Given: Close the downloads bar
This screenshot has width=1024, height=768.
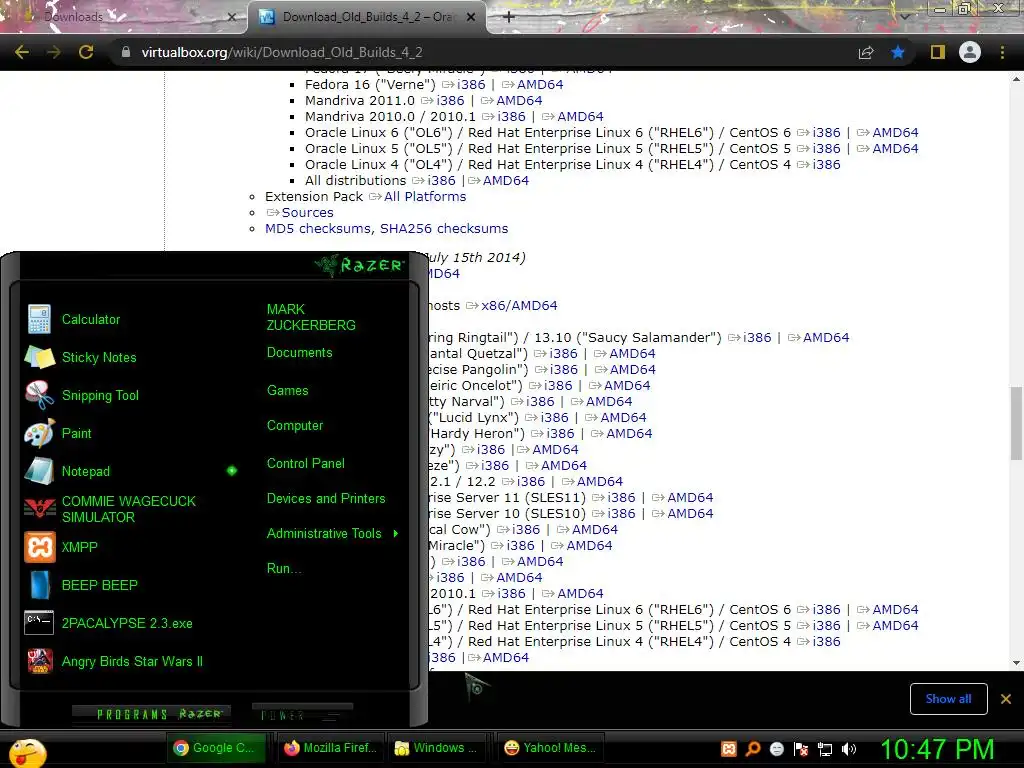Looking at the screenshot, I should click(1006, 699).
